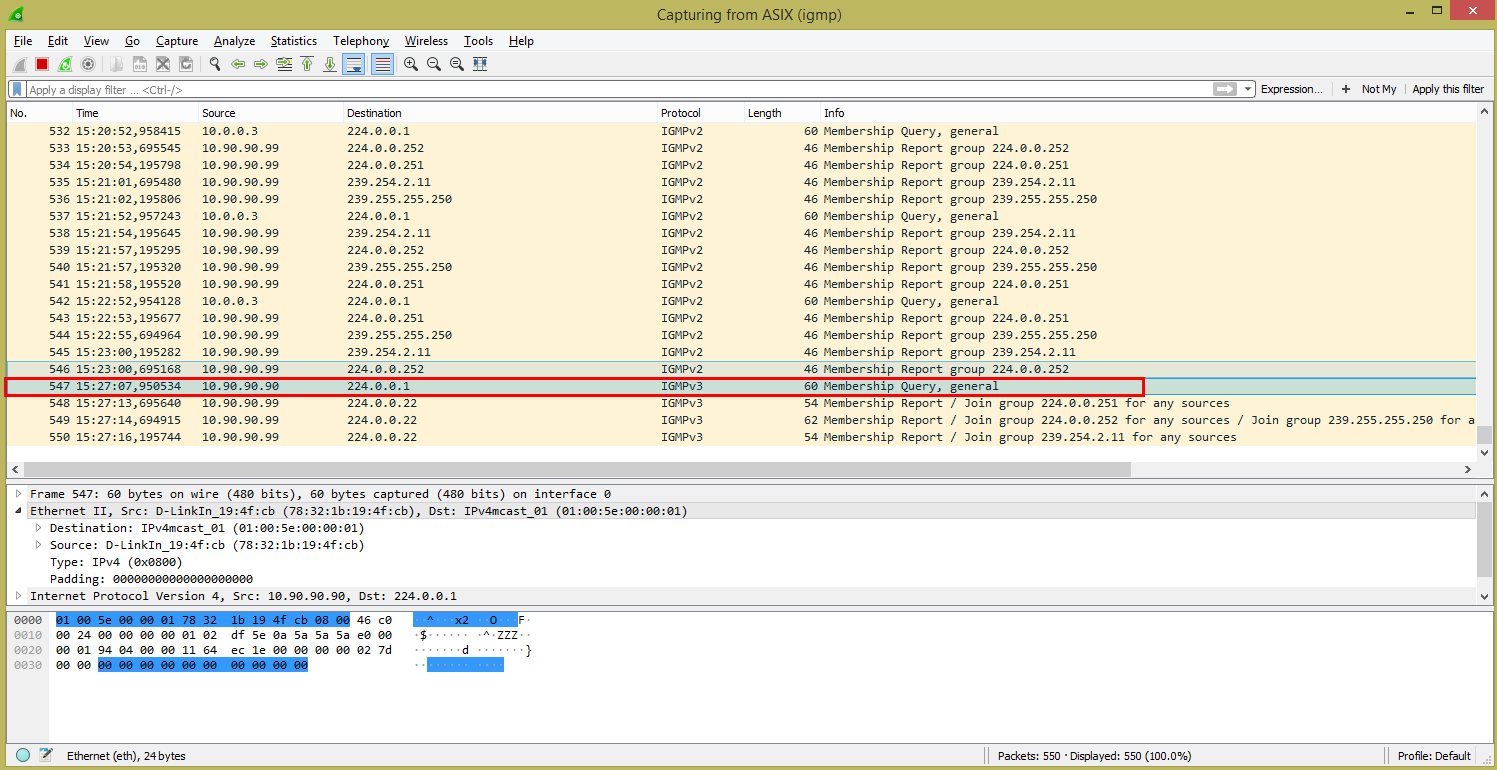Open the Statistics menu
Screen dimensions: 1497x770
pyautogui.click(x=293, y=41)
